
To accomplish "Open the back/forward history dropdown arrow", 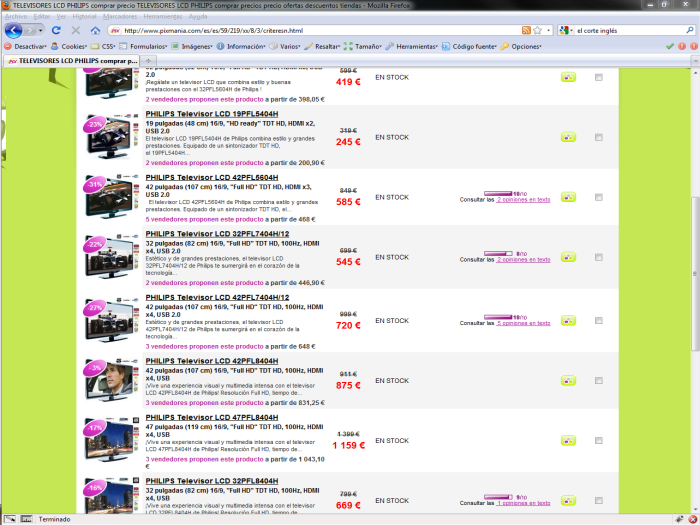I will [41, 30].
